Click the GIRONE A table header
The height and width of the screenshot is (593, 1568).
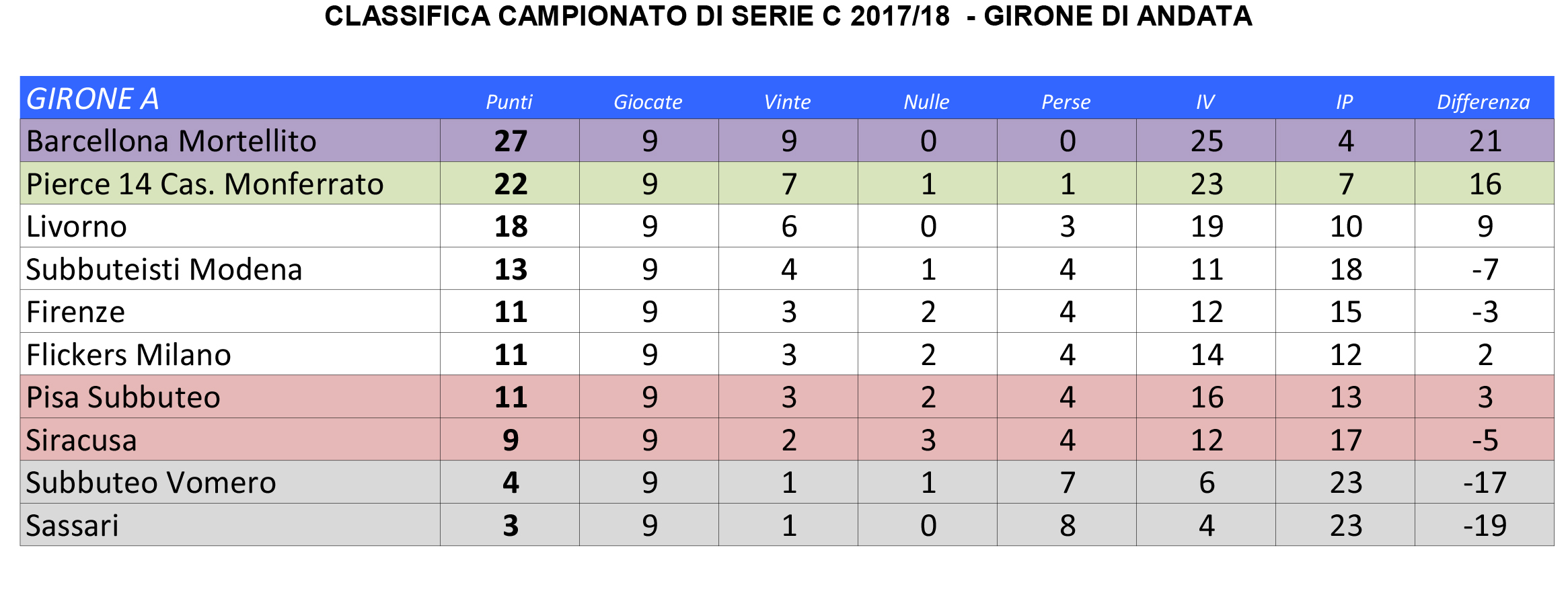click(x=93, y=99)
